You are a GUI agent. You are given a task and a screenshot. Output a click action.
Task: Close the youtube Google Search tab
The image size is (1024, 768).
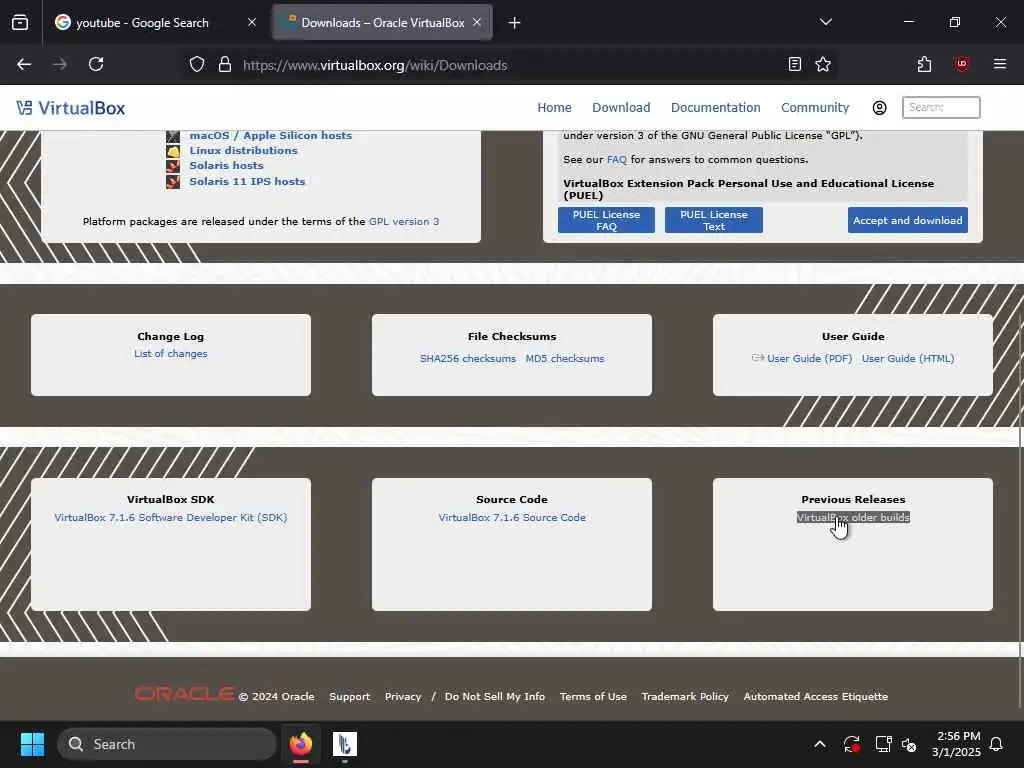251,22
